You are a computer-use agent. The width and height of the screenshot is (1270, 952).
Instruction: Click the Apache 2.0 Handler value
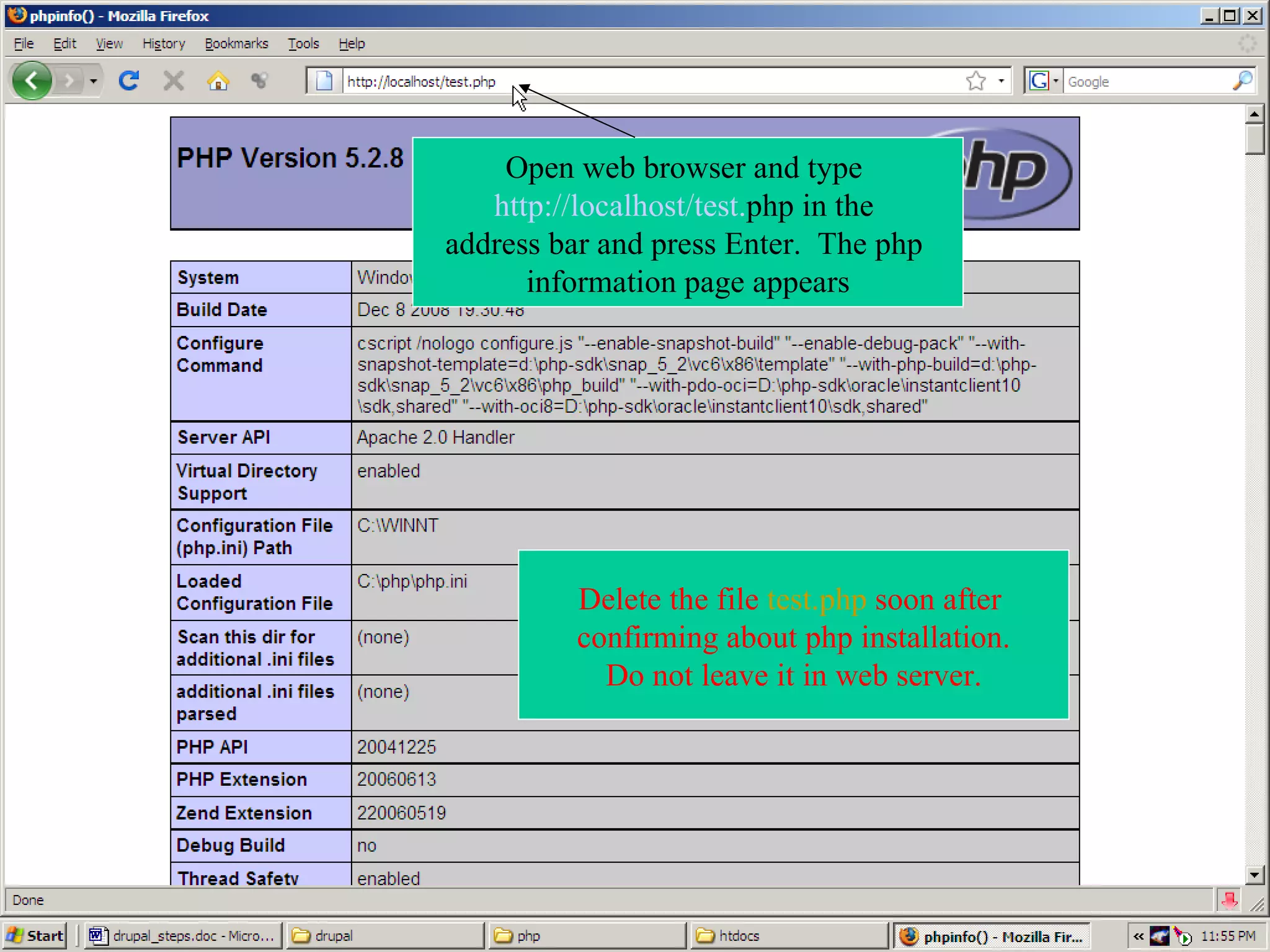pos(435,438)
